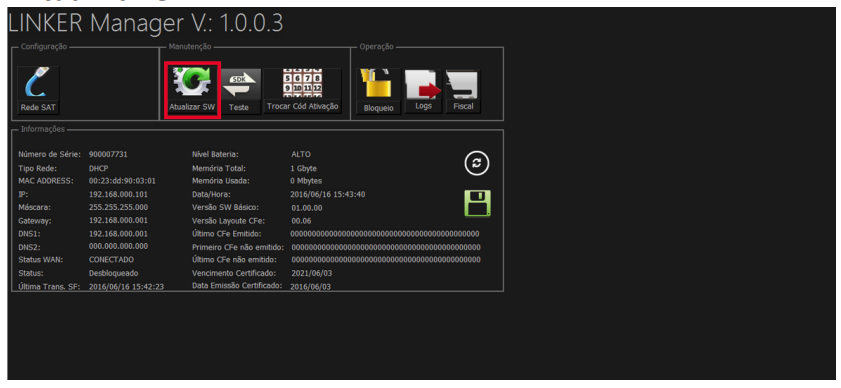Screen dimensions: 841x388
Task: Select the DHCP network type value
Action: 98,168
